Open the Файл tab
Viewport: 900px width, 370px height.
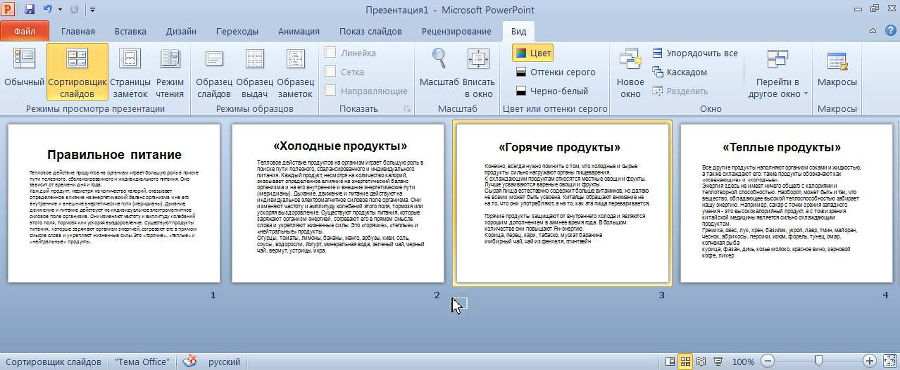tap(24, 32)
